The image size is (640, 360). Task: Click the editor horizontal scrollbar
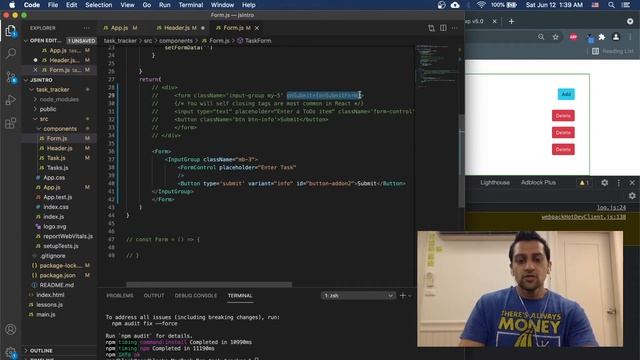pos(209,284)
